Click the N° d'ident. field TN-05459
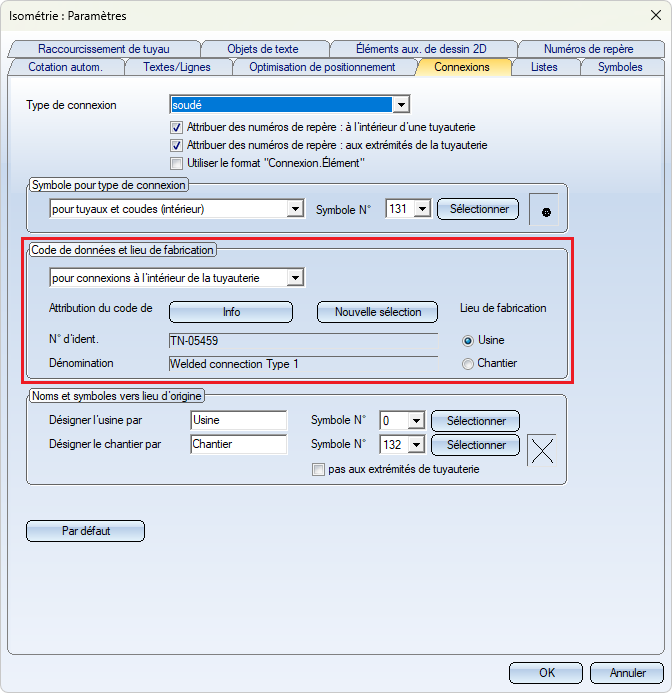The image size is (672, 693). (303, 341)
